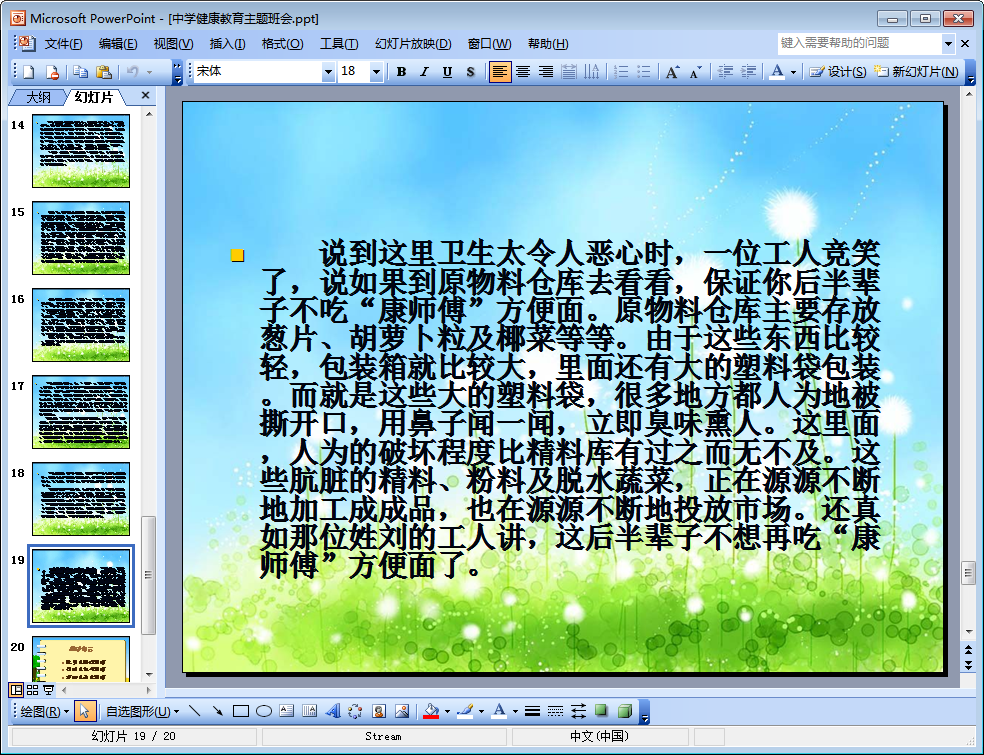Insert picture from file icon
Screen dimensions: 984x755
[x=402, y=711]
